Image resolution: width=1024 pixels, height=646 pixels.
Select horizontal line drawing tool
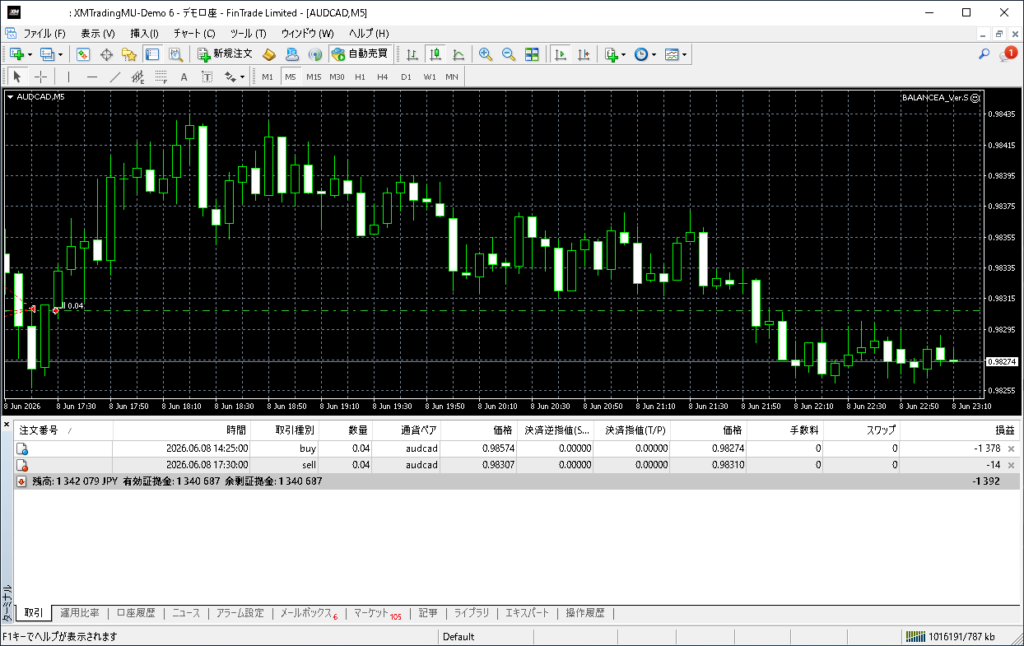(x=92, y=76)
